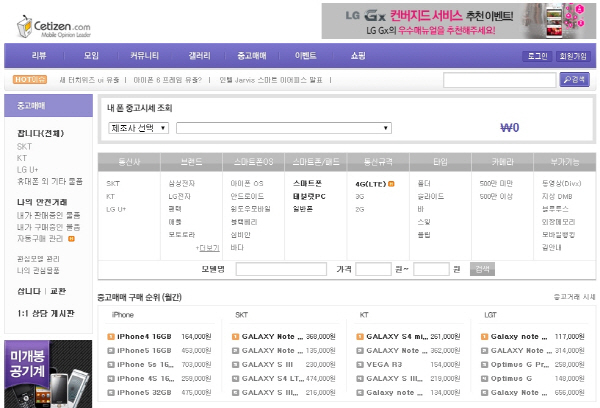The image size is (600, 408).
Task: Open the 갤러리 menu
Action: click(199, 55)
